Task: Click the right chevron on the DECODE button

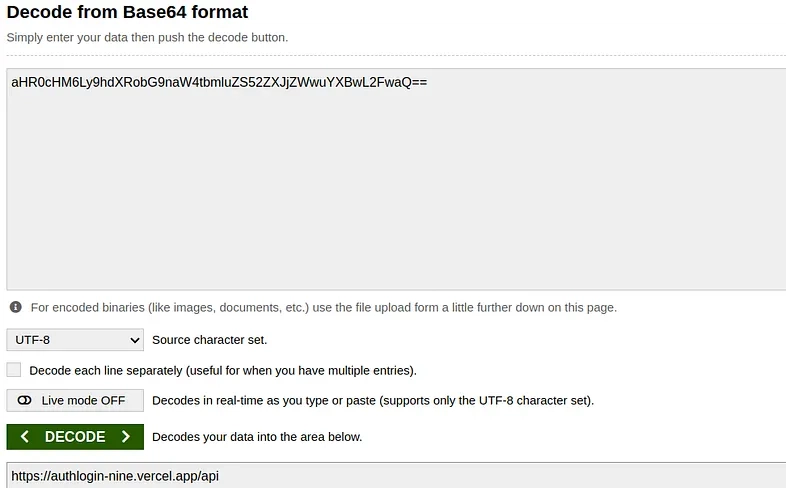Action: tap(126, 437)
